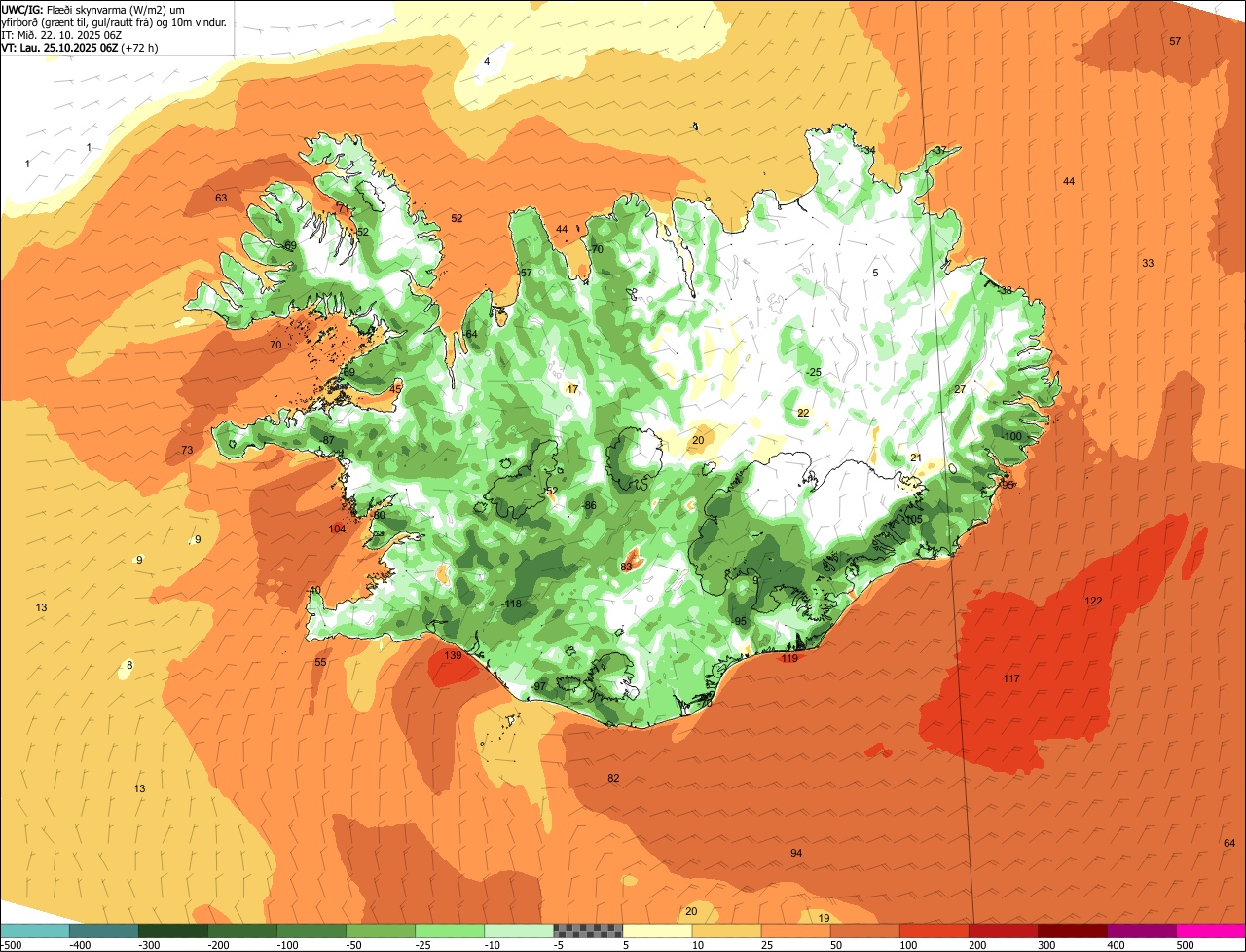Click the '73' value west of Snæfellsnes
Viewport: 1246px width, 952px height.
pos(187,450)
